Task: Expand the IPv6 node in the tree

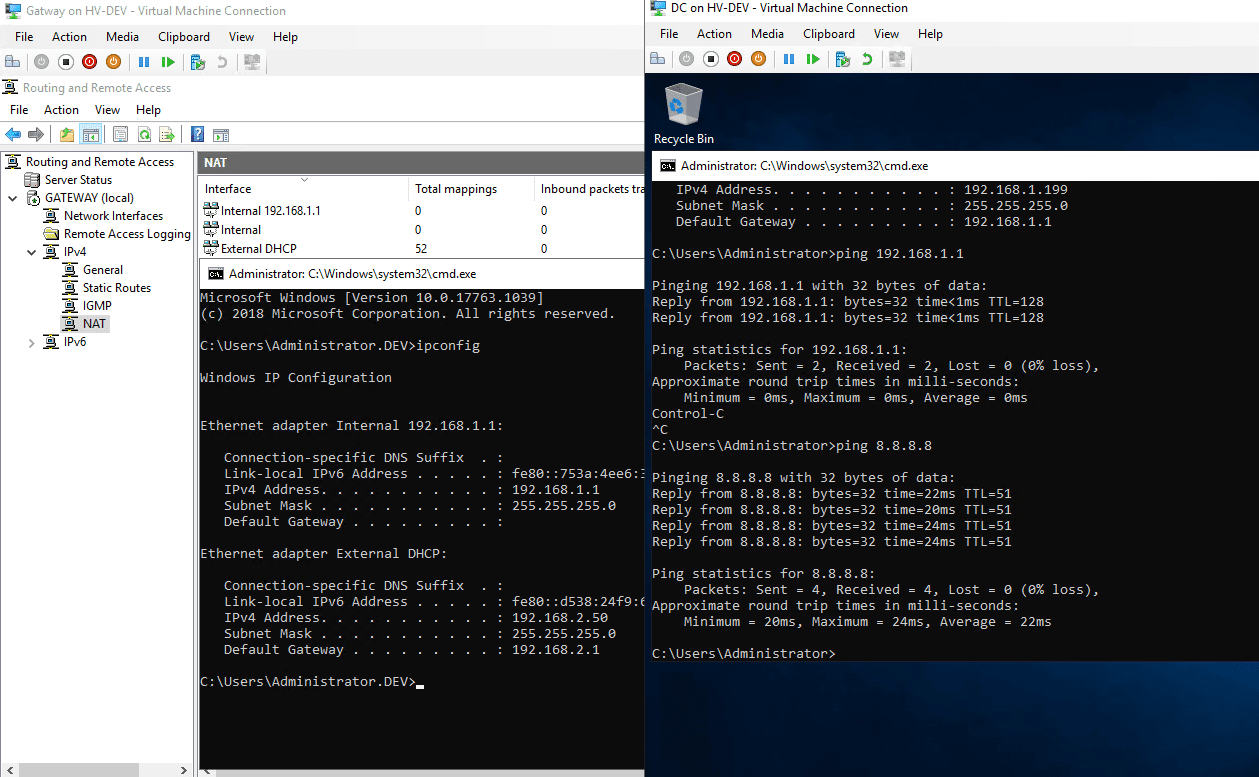Action: [33, 340]
